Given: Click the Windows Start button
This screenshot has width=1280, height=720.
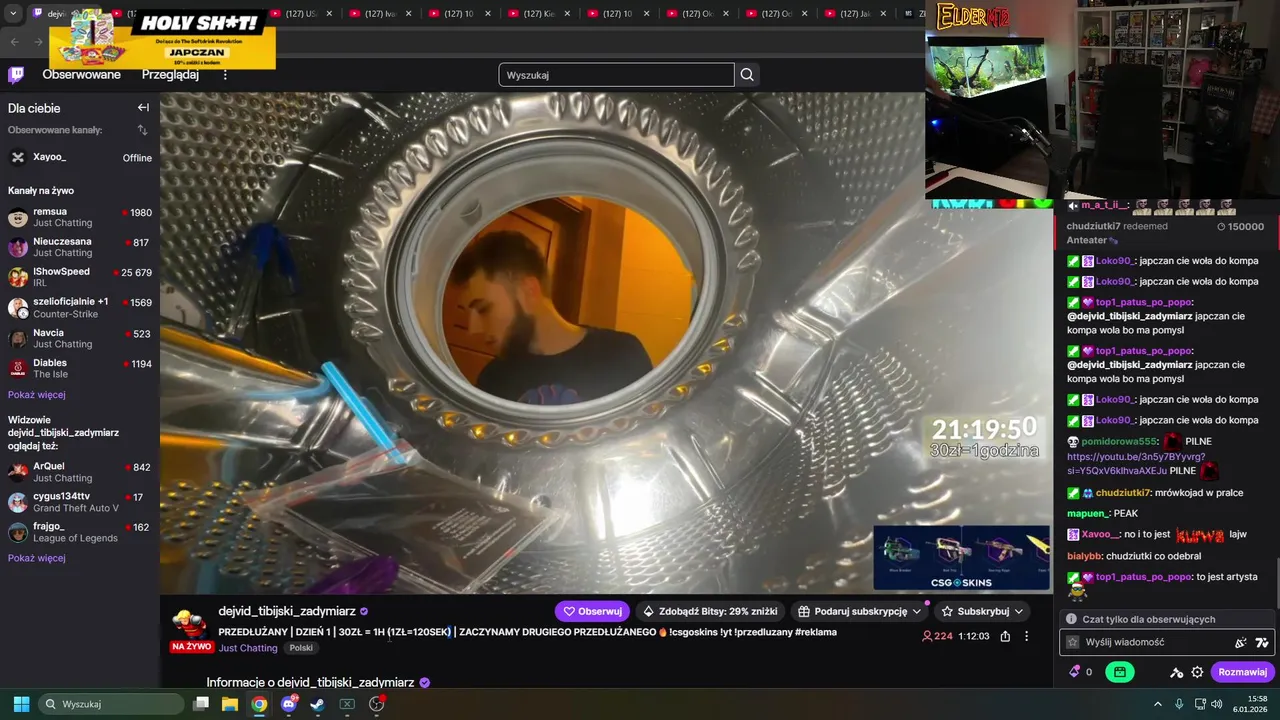Looking at the screenshot, I should tap(21, 704).
